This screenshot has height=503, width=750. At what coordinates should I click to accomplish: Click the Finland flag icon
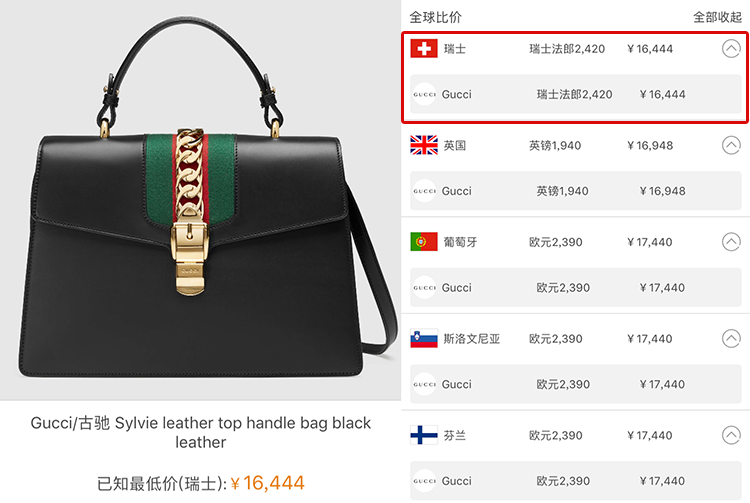(424, 435)
